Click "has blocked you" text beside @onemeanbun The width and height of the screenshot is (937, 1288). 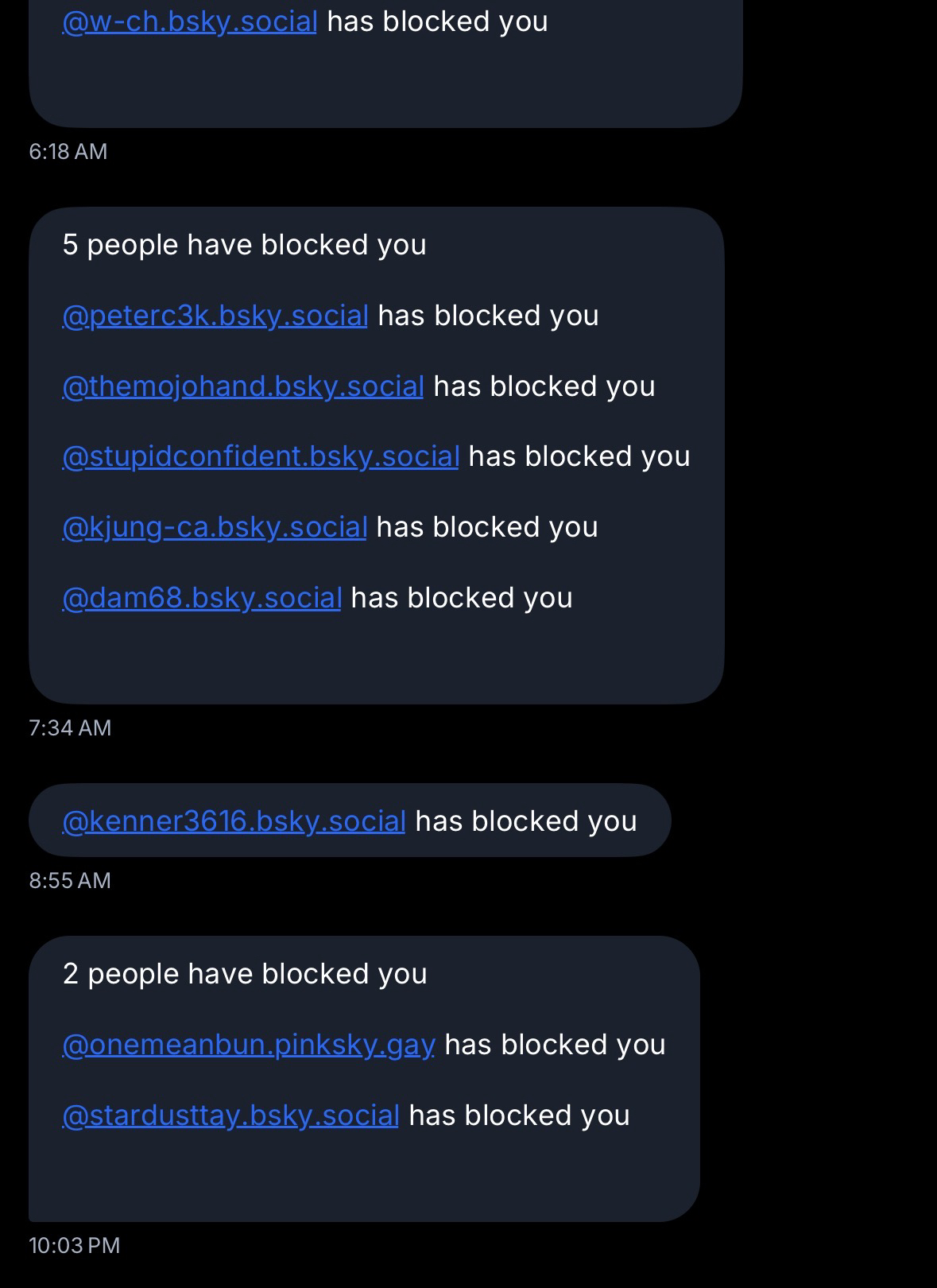click(x=555, y=1045)
